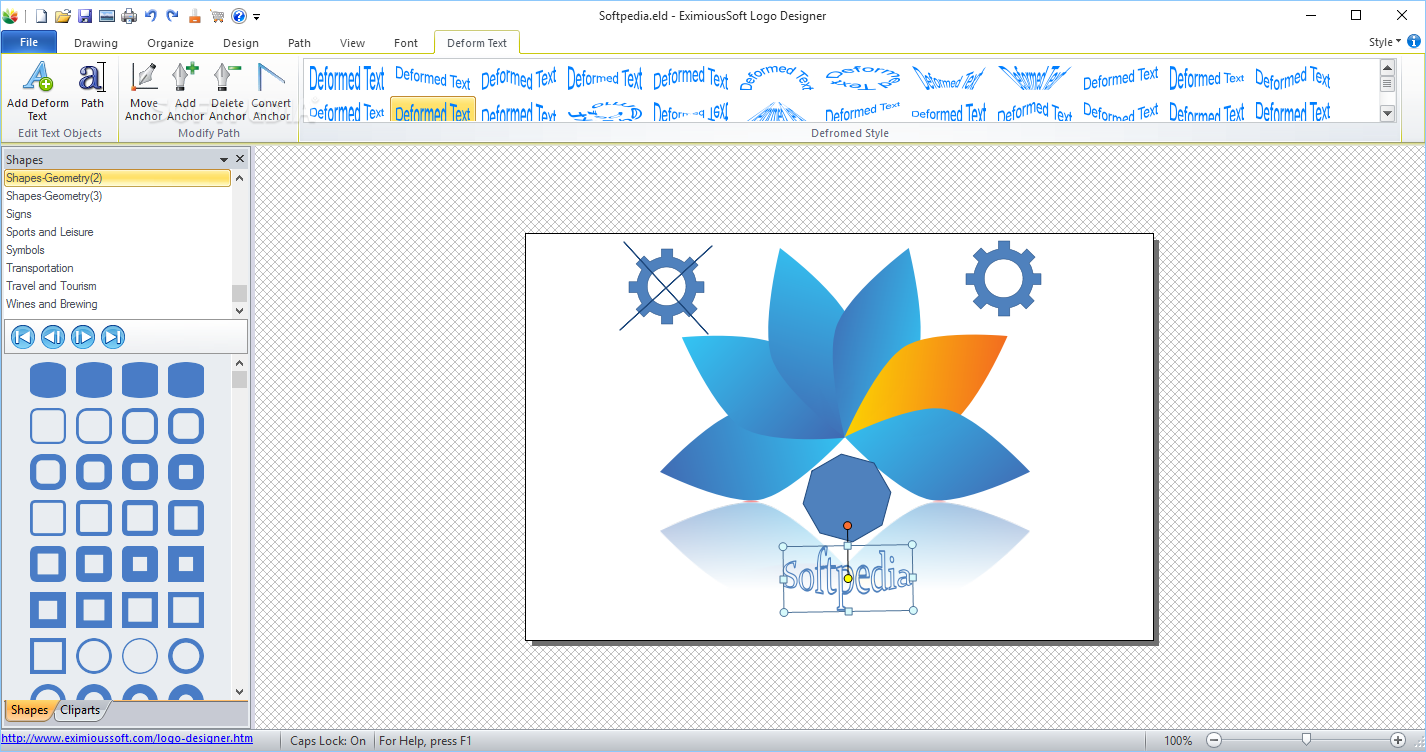Select the orange petal of the logo

925,381
